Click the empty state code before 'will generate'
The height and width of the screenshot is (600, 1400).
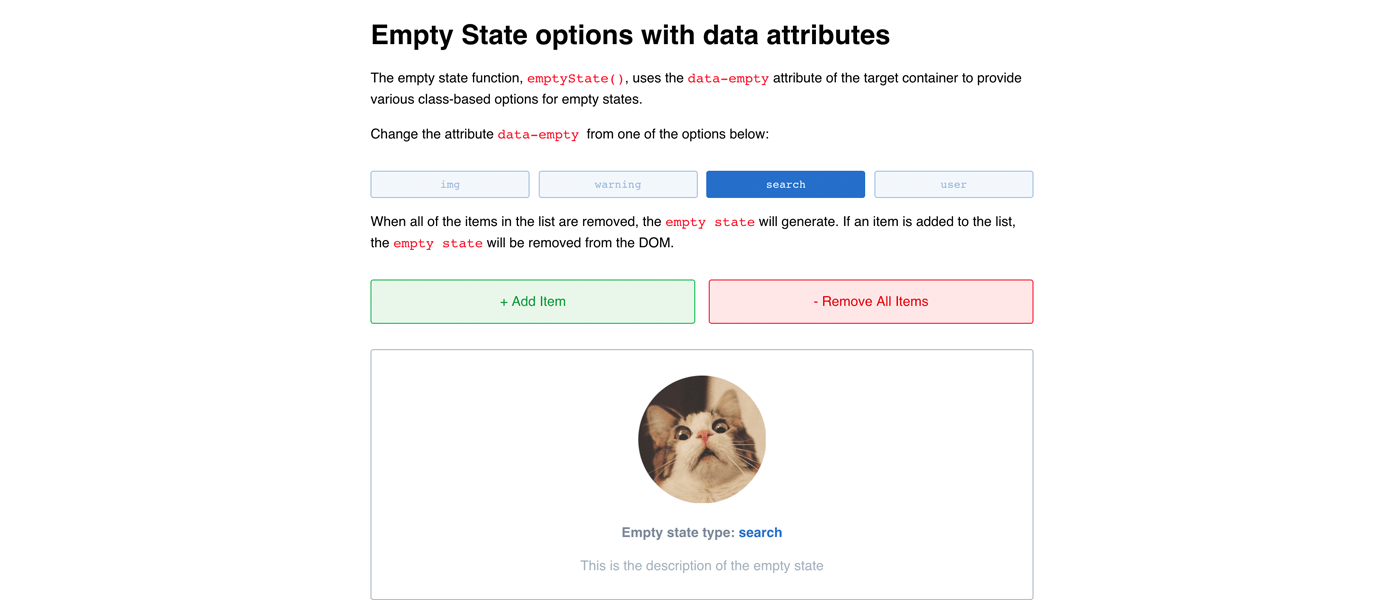click(710, 222)
